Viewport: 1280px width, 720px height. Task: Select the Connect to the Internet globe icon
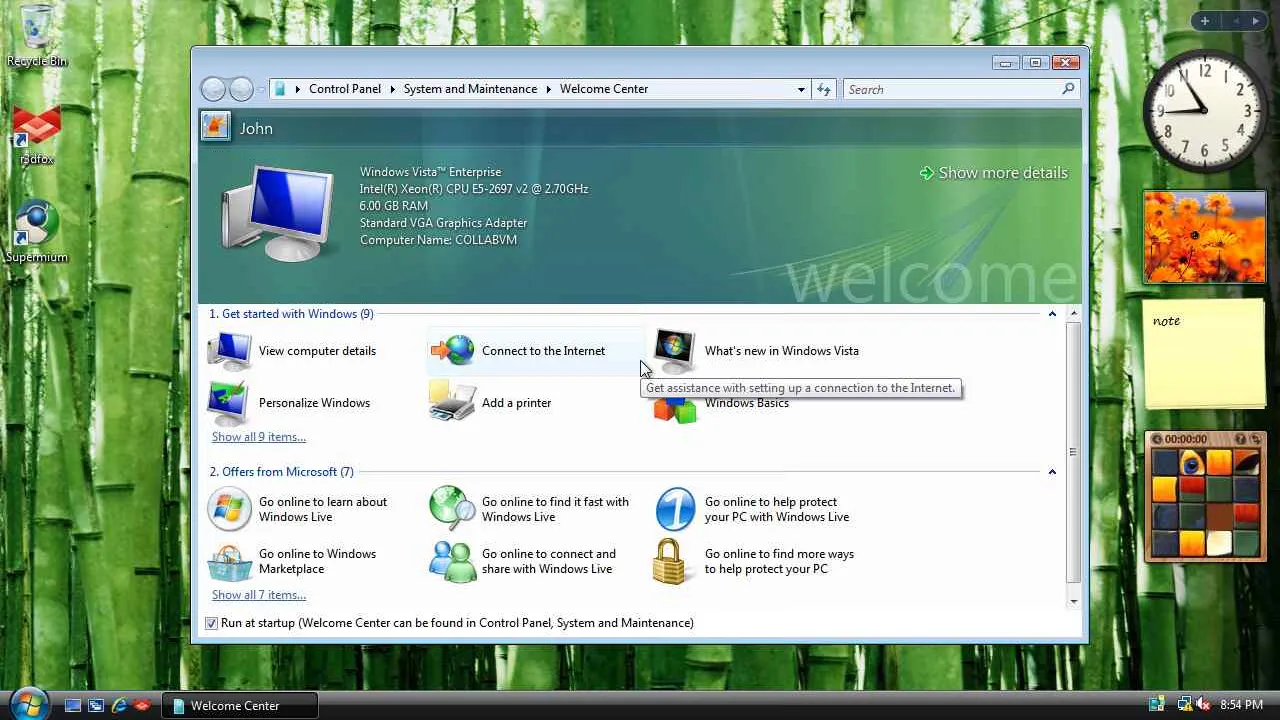pos(452,351)
